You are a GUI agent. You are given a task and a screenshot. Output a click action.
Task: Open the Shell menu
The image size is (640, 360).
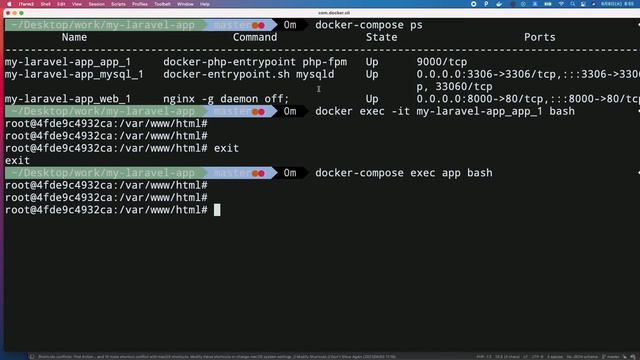tap(45, 4)
